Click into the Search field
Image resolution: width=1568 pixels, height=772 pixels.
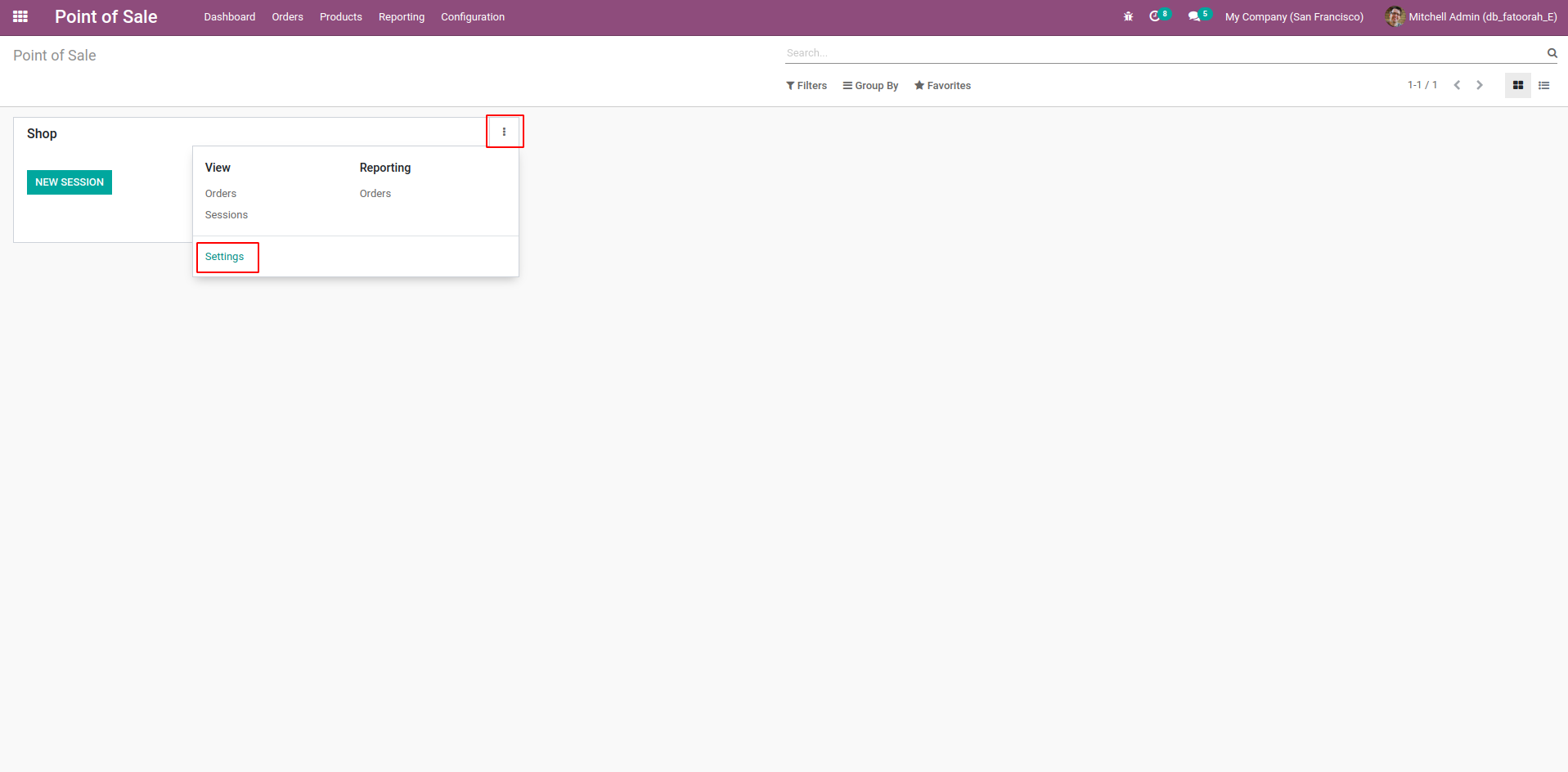pos(1165,53)
